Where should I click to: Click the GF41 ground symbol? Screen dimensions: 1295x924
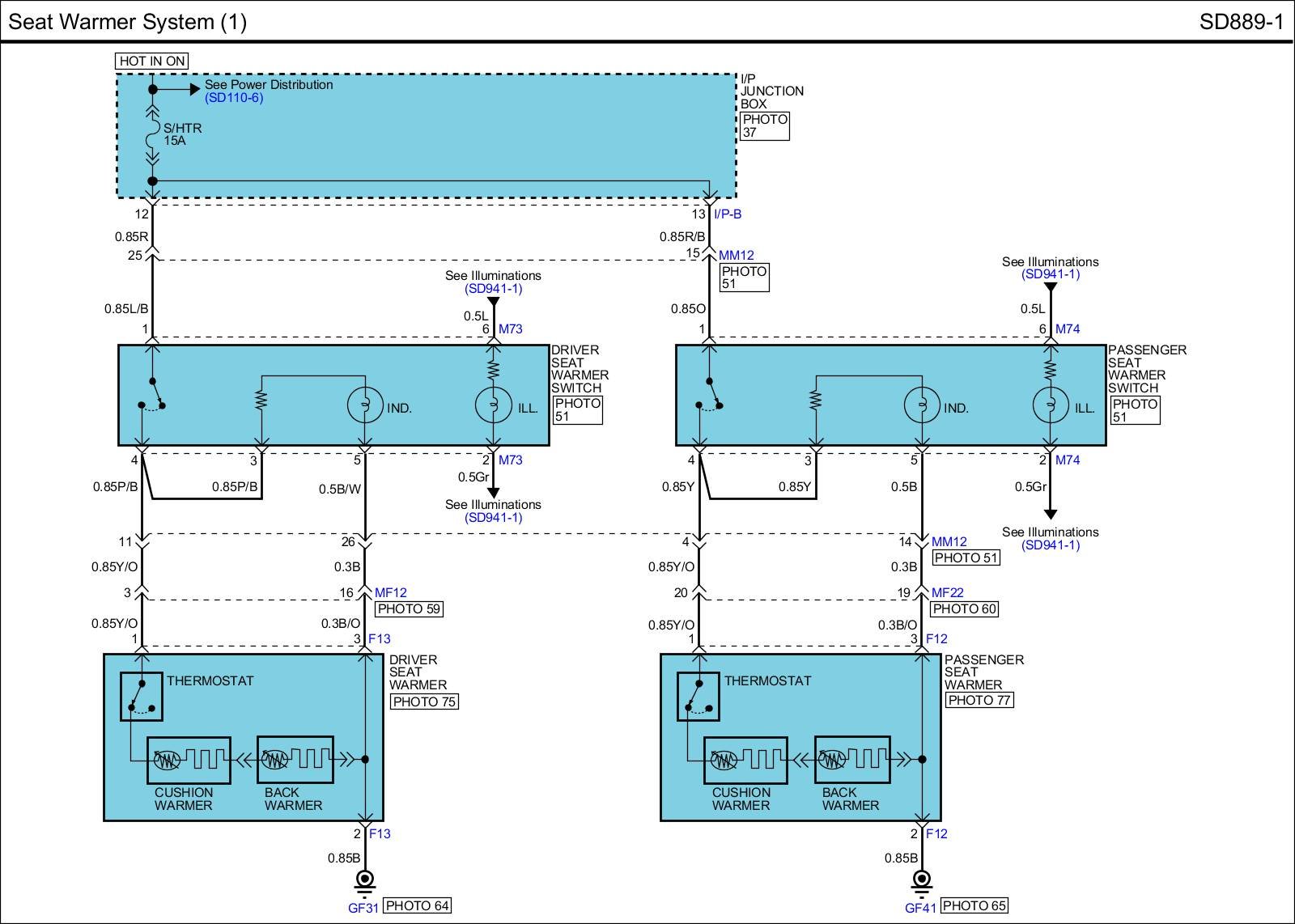click(921, 880)
